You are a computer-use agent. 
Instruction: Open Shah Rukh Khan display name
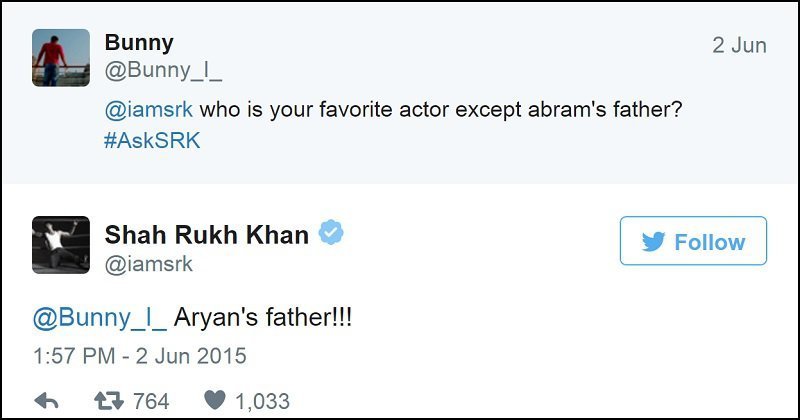click(207, 235)
